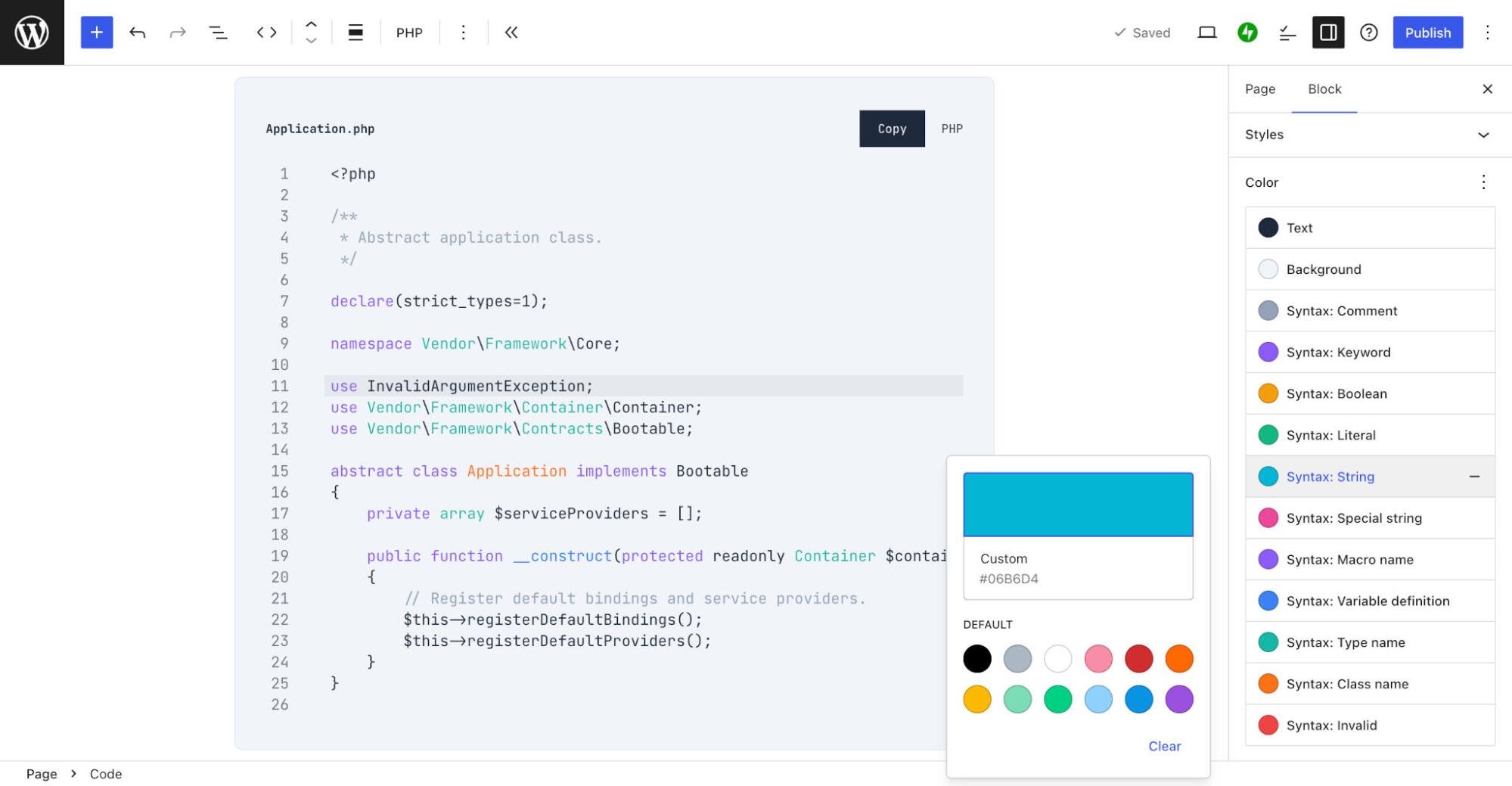This screenshot has height=786, width=1512.
Task: Click the Jetpack icon in the top bar
Action: (x=1248, y=33)
